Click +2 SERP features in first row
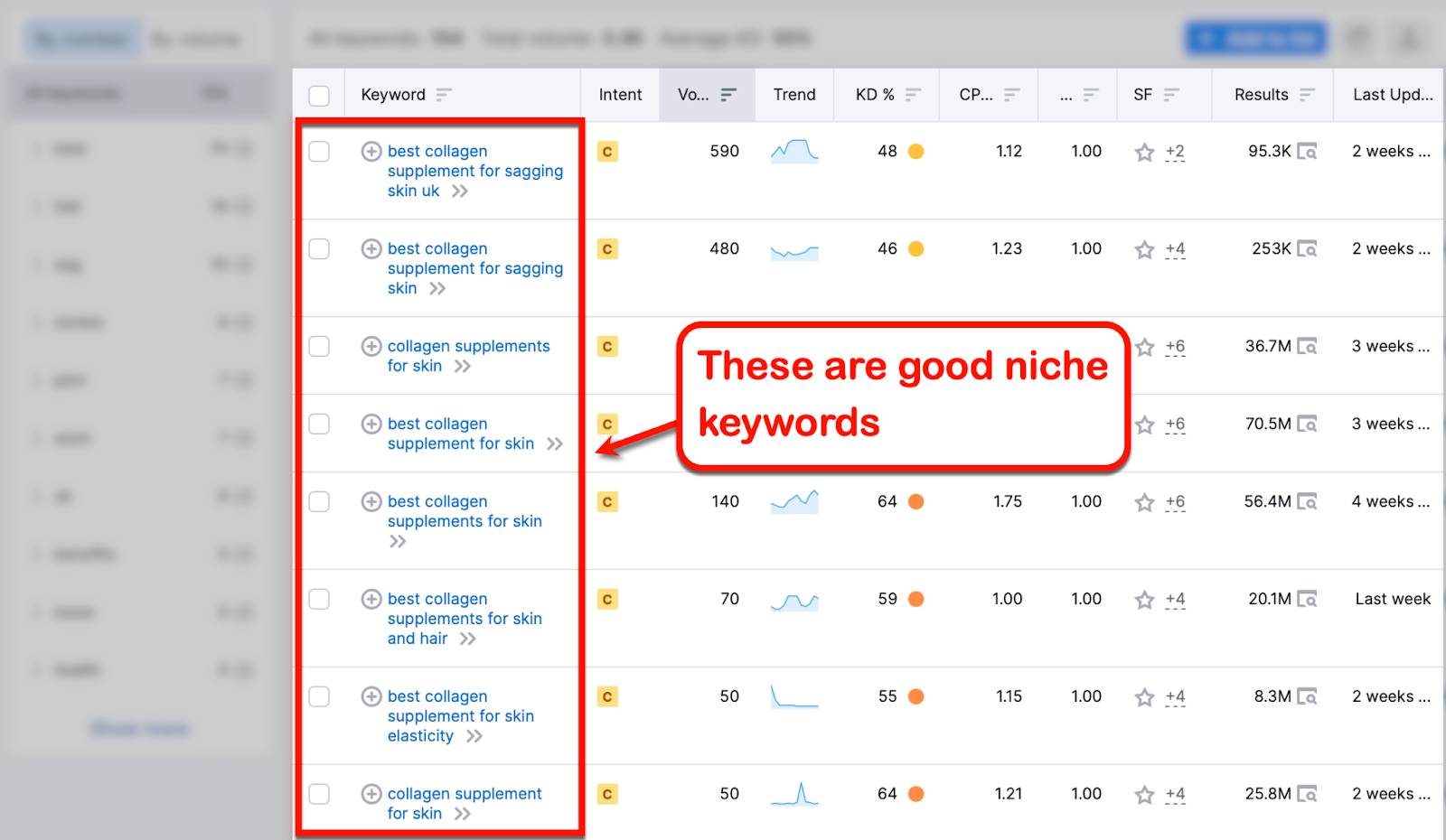Image resolution: width=1446 pixels, height=840 pixels. [x=1175, y=153]
